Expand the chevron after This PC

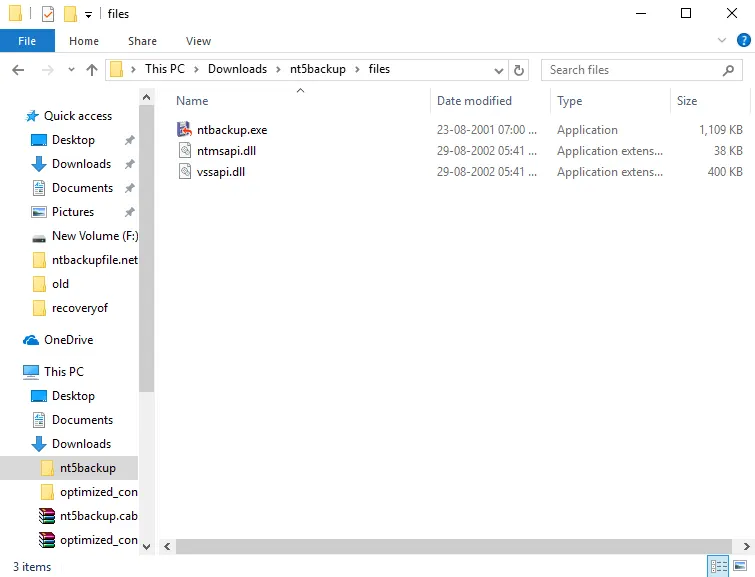pos(196,70)
